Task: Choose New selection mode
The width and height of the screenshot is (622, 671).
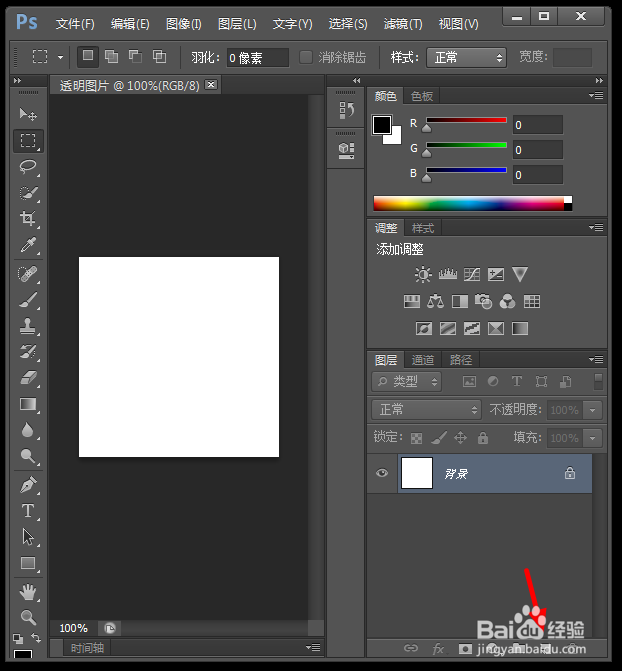Action: click(x=88, y=56)
